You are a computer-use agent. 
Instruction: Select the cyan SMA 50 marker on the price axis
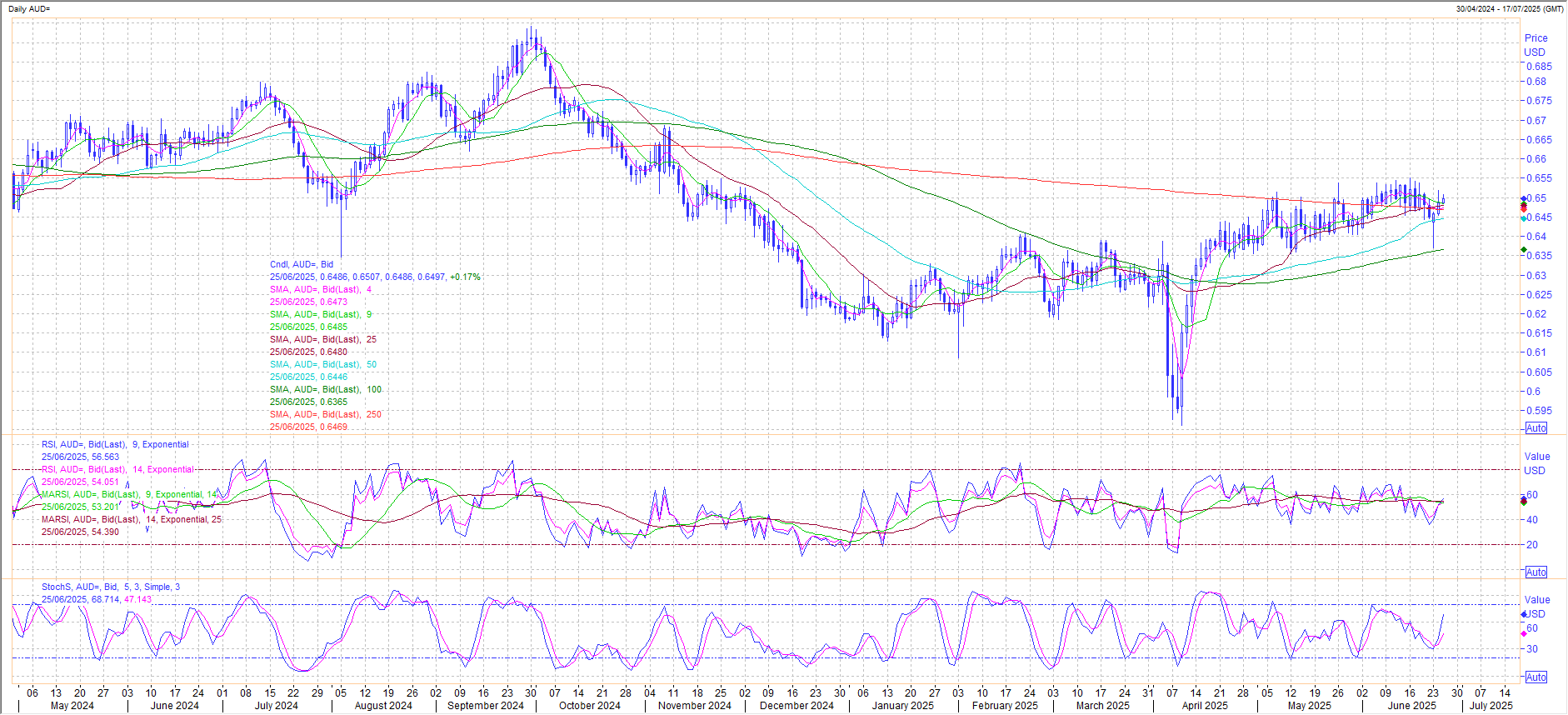point(1524,218)
